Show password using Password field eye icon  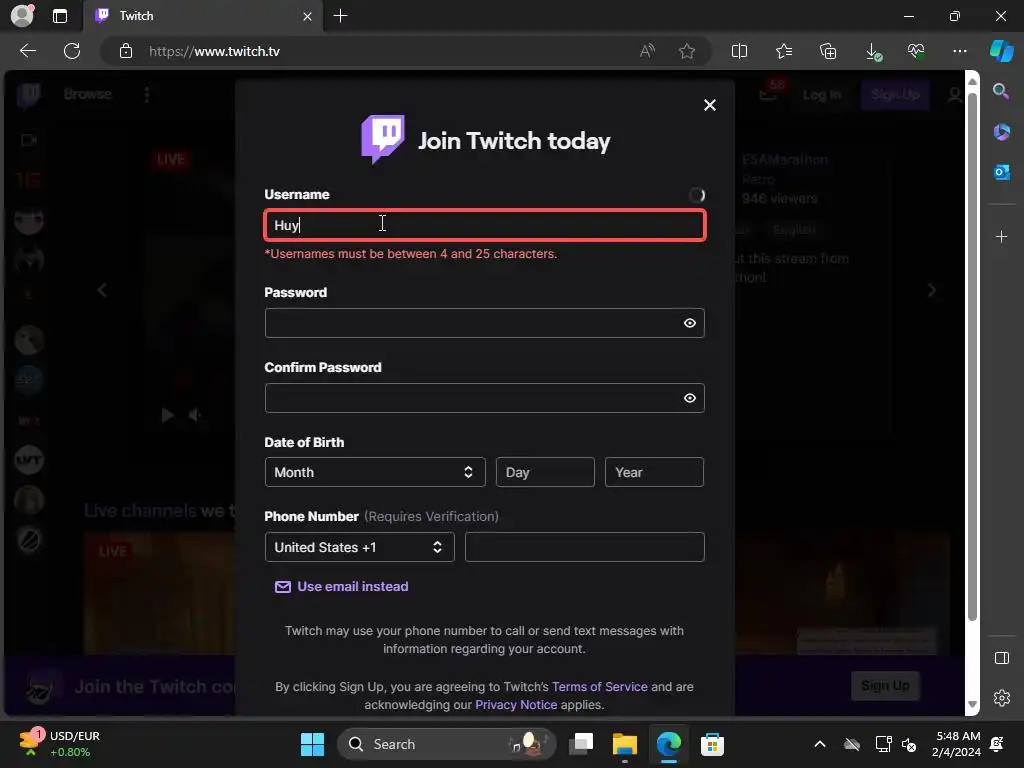[x=690, y=323]
